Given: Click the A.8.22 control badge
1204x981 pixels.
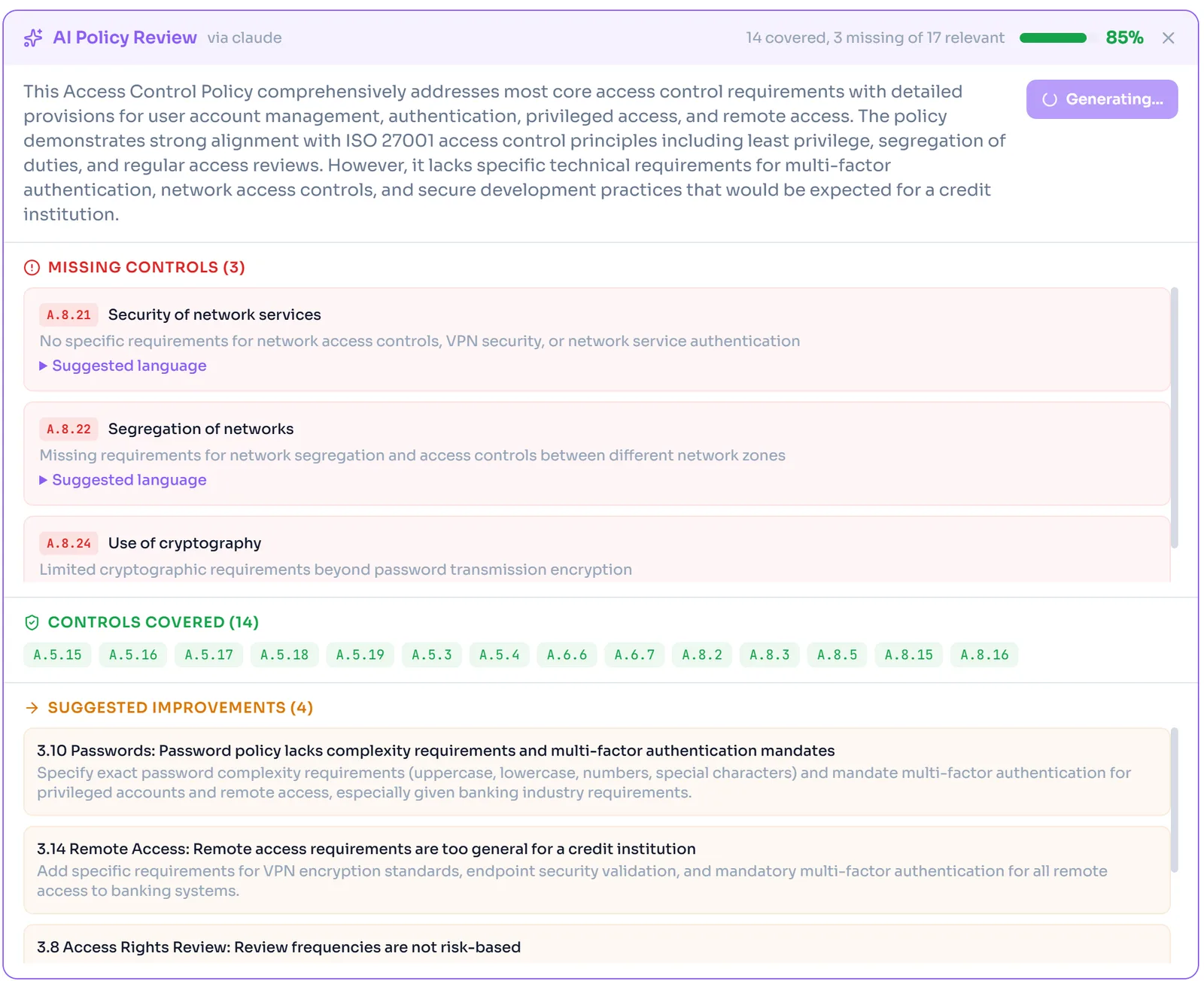Looking at the screenshot, I should tap(68, 429).
